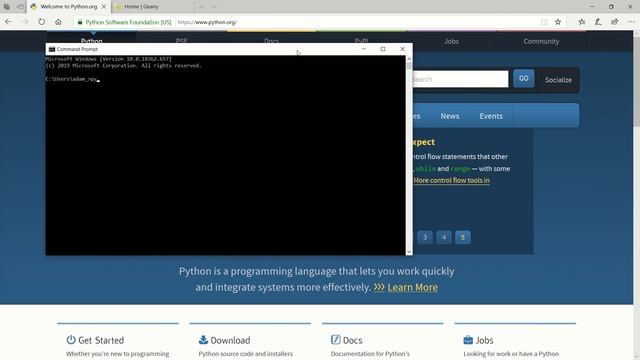Click the Jobs briefcase icon
640x360 pixels.
point(468,340)
